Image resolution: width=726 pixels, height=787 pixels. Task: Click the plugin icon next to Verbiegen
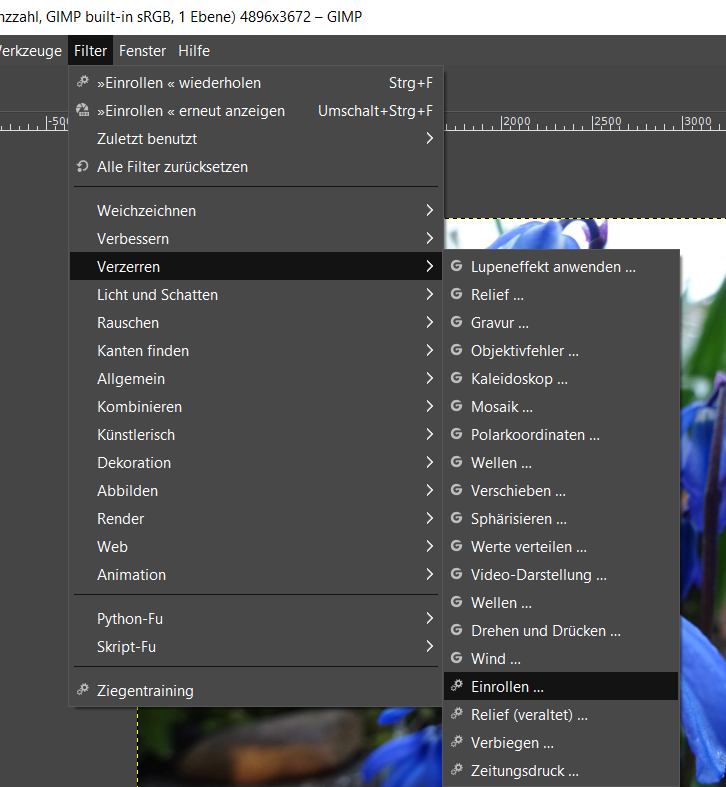457,743
